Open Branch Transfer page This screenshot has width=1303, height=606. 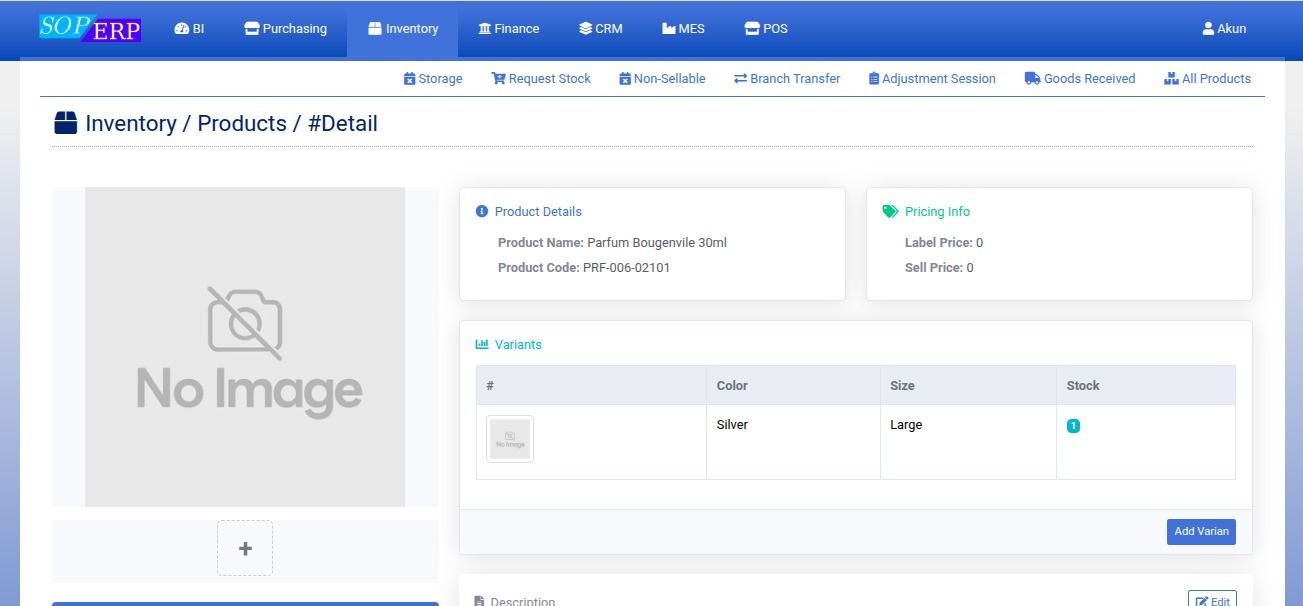[x=787, y=78]
